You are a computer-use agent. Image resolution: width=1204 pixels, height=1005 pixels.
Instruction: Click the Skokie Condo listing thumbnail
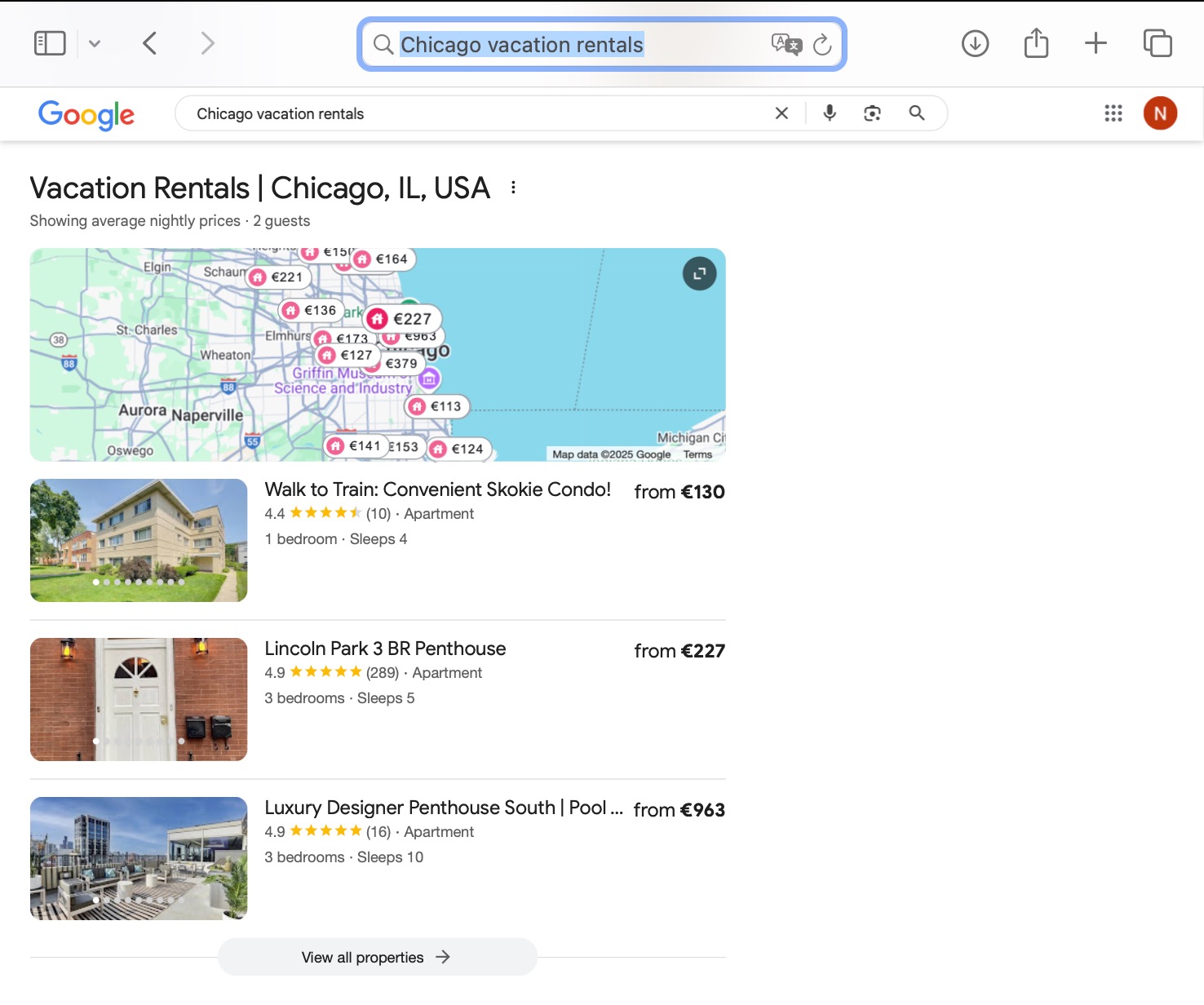(138, 540)
